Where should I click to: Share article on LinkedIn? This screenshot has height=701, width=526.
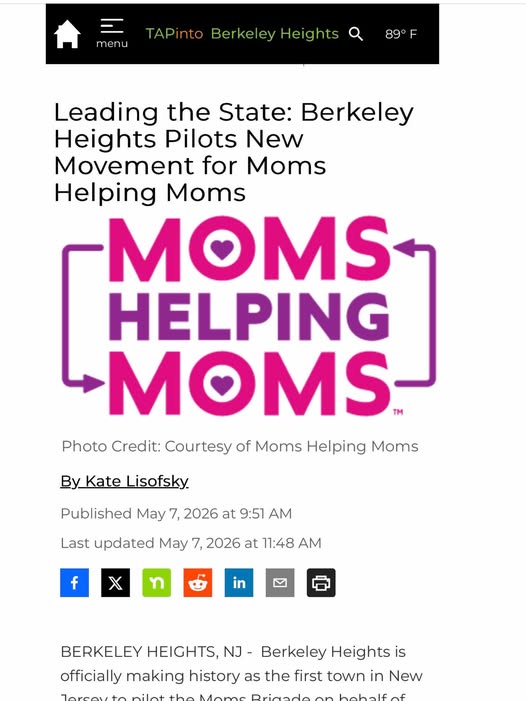pyautogui.click(x=239, y=583)
